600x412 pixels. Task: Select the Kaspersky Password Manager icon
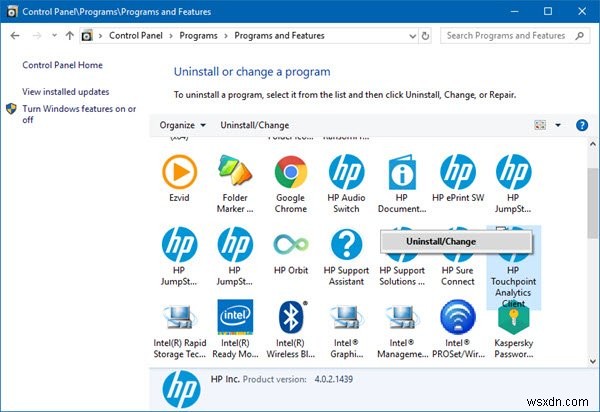[513, 317]
